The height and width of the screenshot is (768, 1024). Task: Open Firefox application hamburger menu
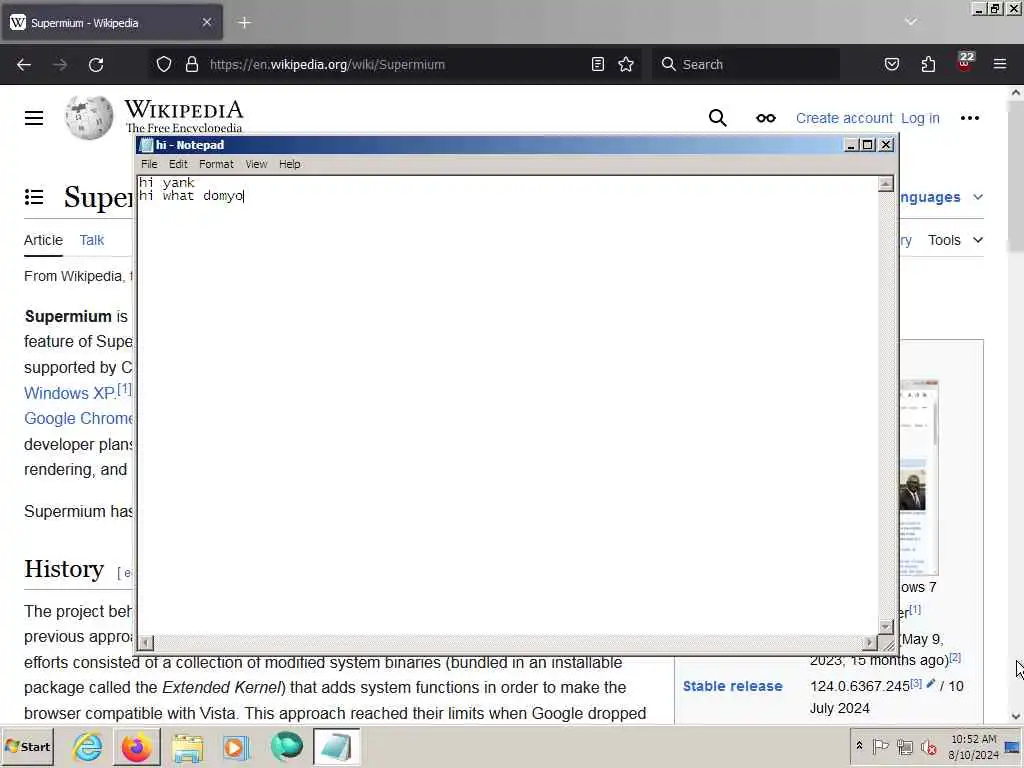[x=1000, y=64]
